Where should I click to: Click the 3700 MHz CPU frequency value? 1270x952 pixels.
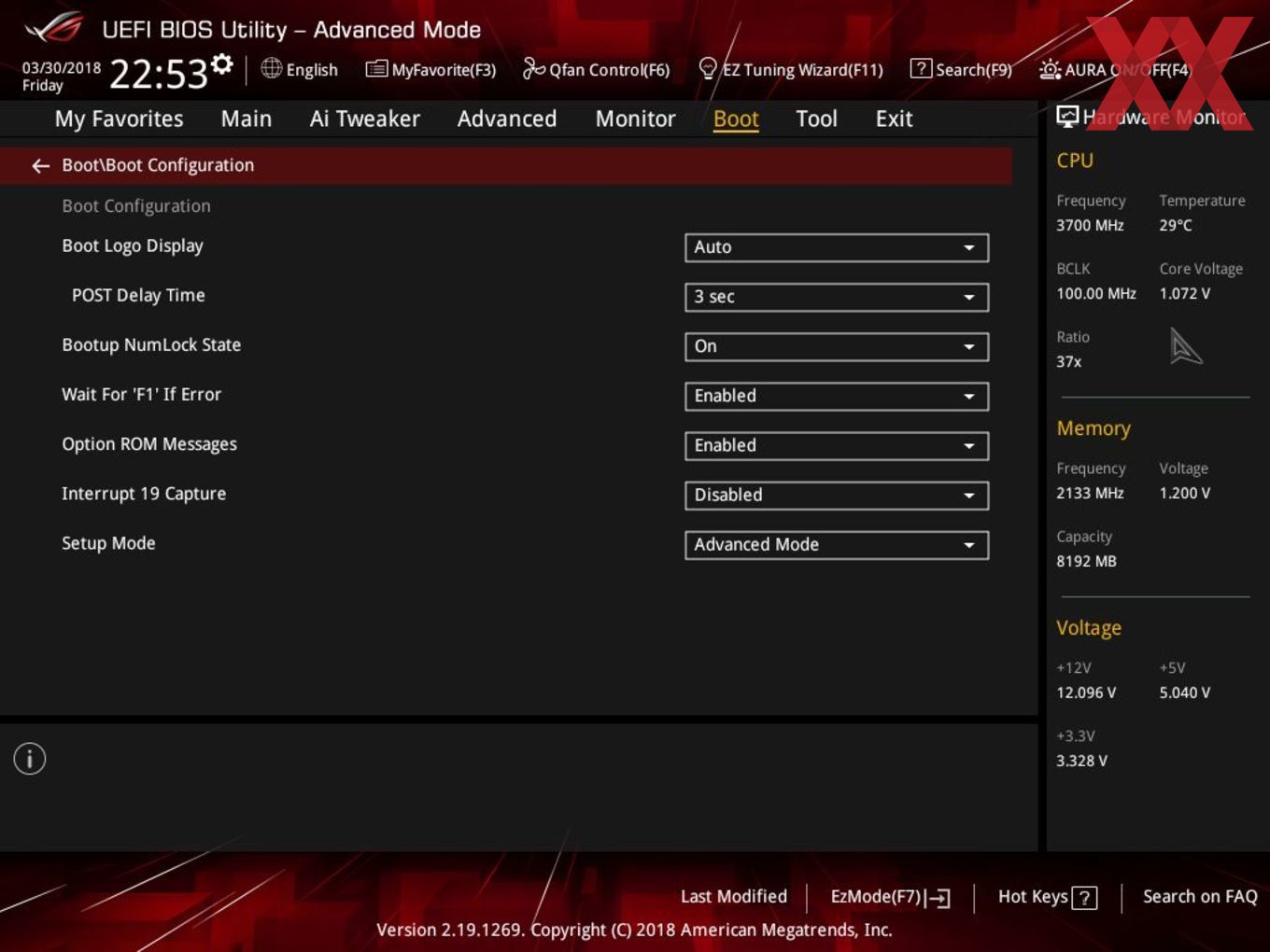1090,226
